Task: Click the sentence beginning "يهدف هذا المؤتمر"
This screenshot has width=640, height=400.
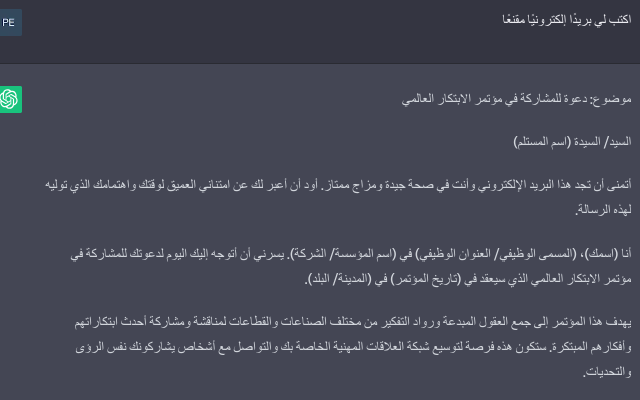Action: (x=353, y=322)
